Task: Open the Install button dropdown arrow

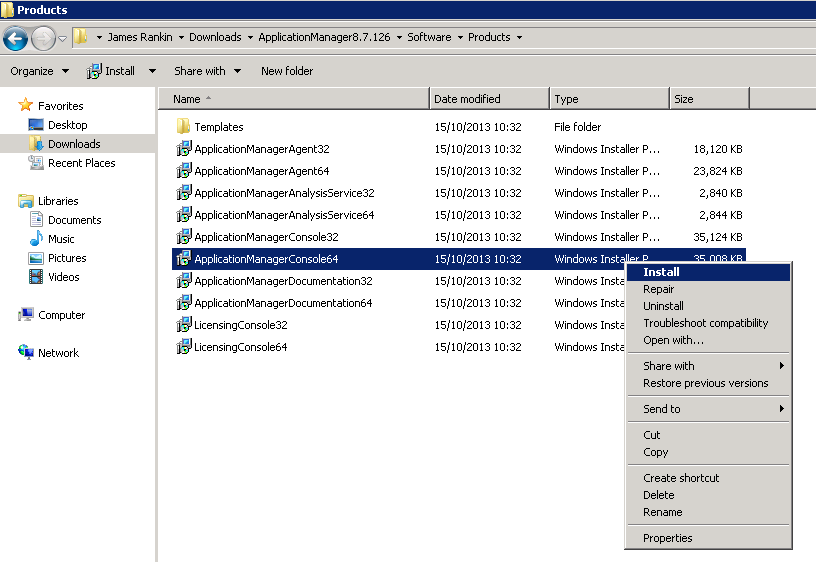Action: (x=152, y=71)
